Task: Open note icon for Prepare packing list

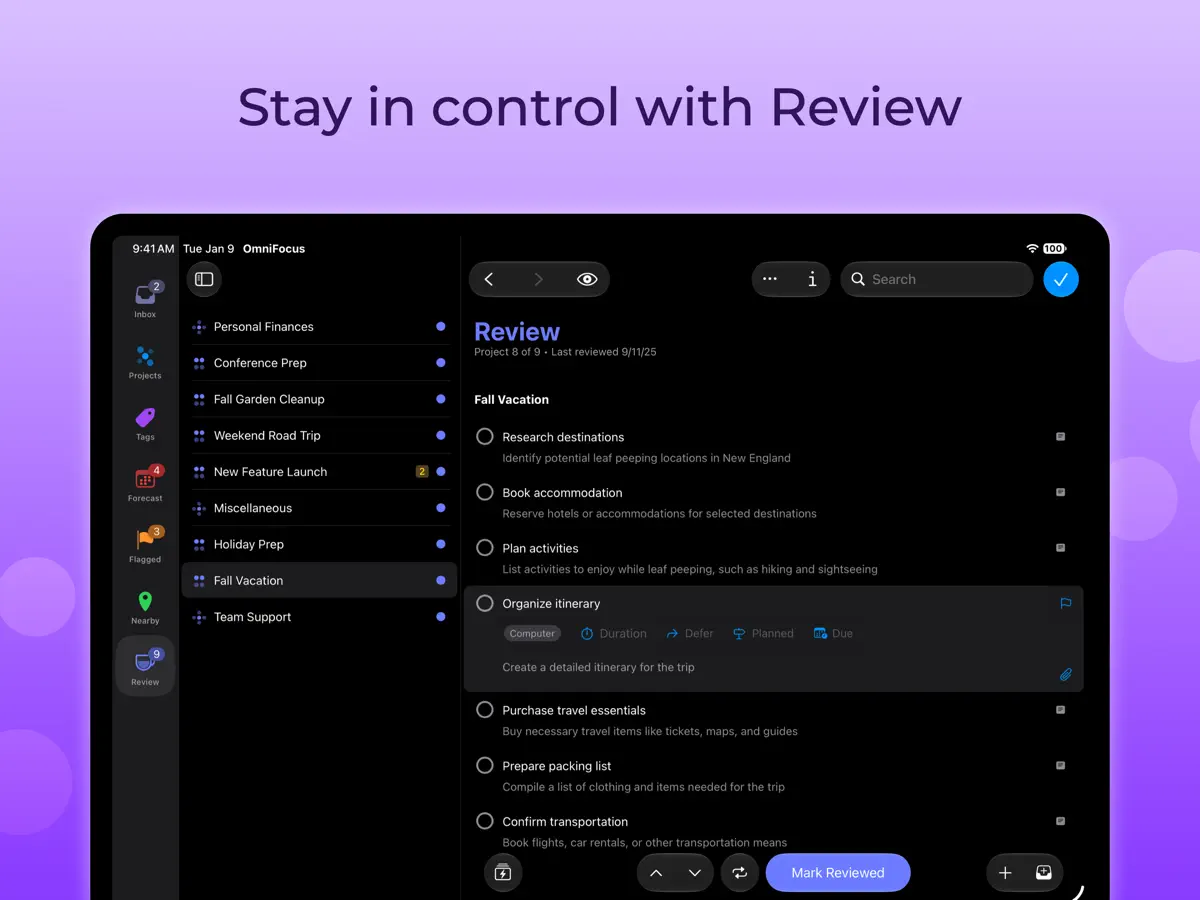Action: (x=1061, y=766)
